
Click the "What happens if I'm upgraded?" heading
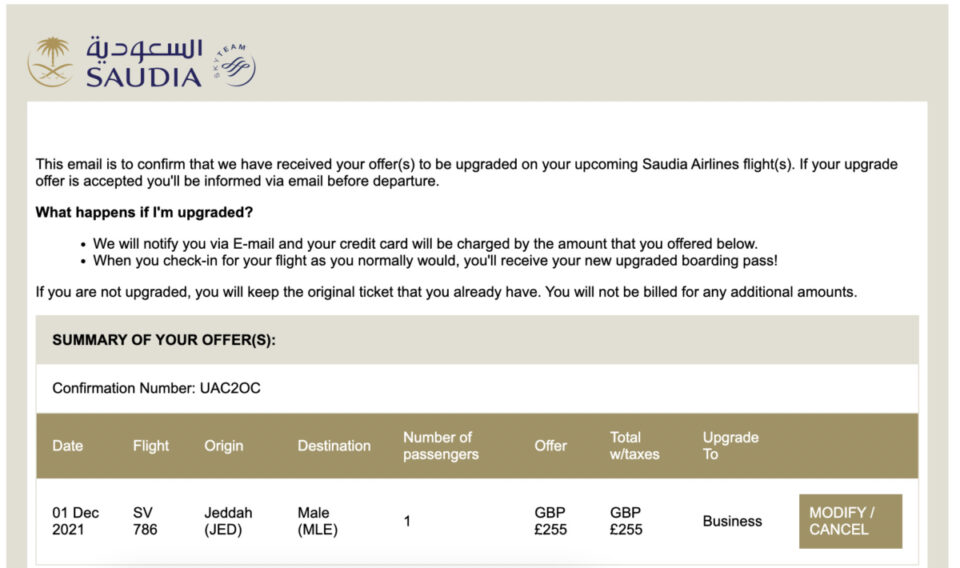pyautogui.click(x=144, y=212)
